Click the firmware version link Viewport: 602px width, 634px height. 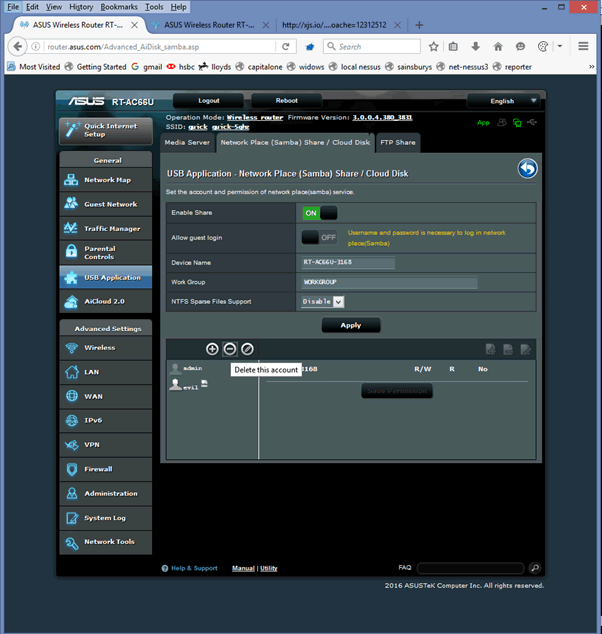pyautogui.click(x=382, y=118)
